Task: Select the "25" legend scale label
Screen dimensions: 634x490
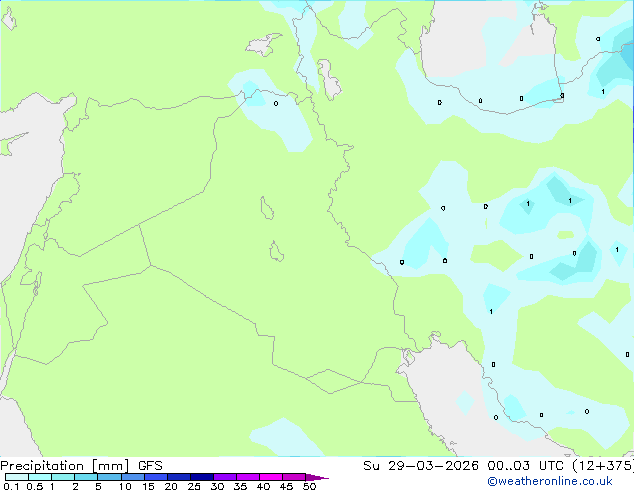Action: click(x=194, y=486)
